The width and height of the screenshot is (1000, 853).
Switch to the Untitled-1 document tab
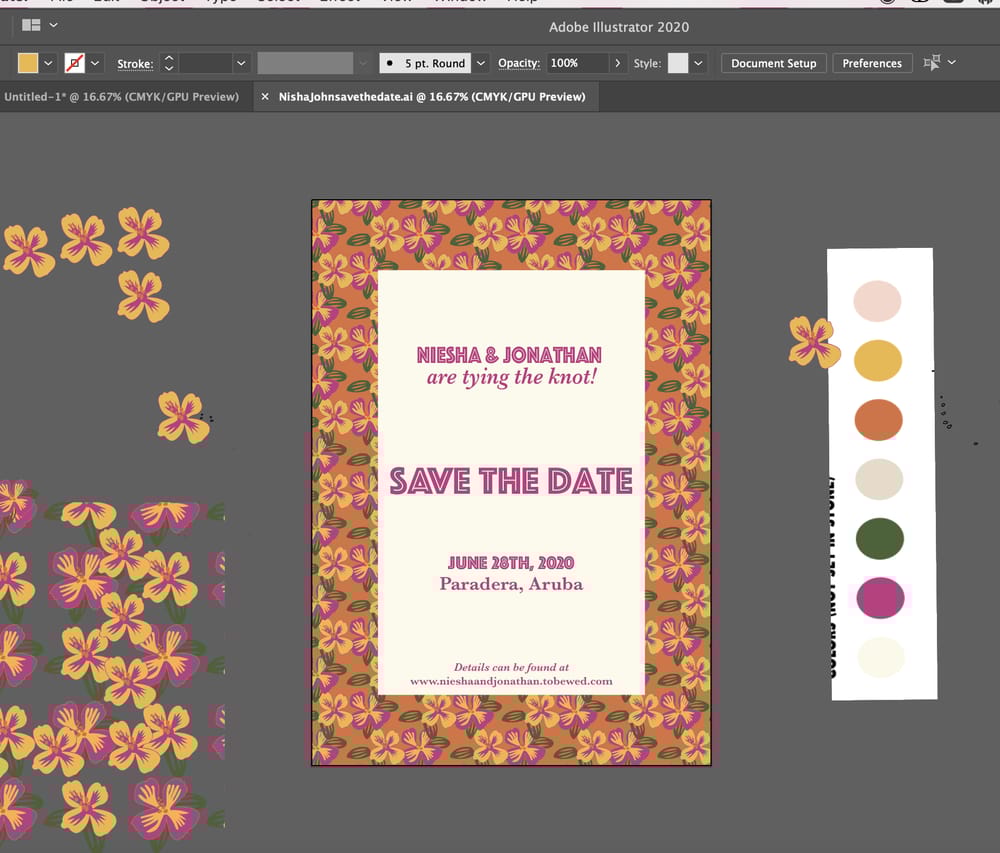tap(121, 97)
